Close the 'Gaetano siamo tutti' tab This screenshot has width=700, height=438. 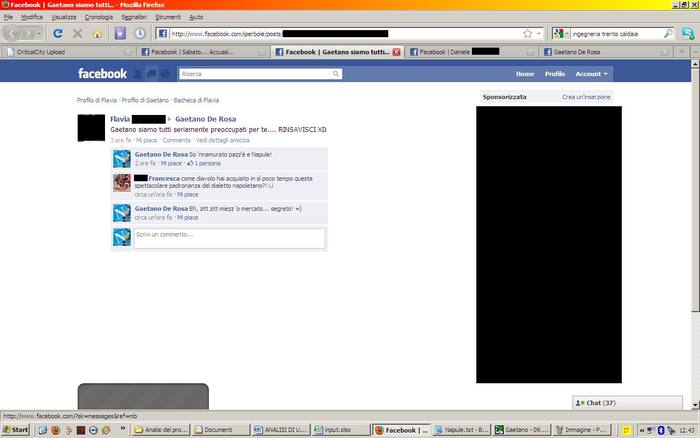[396, 52]
